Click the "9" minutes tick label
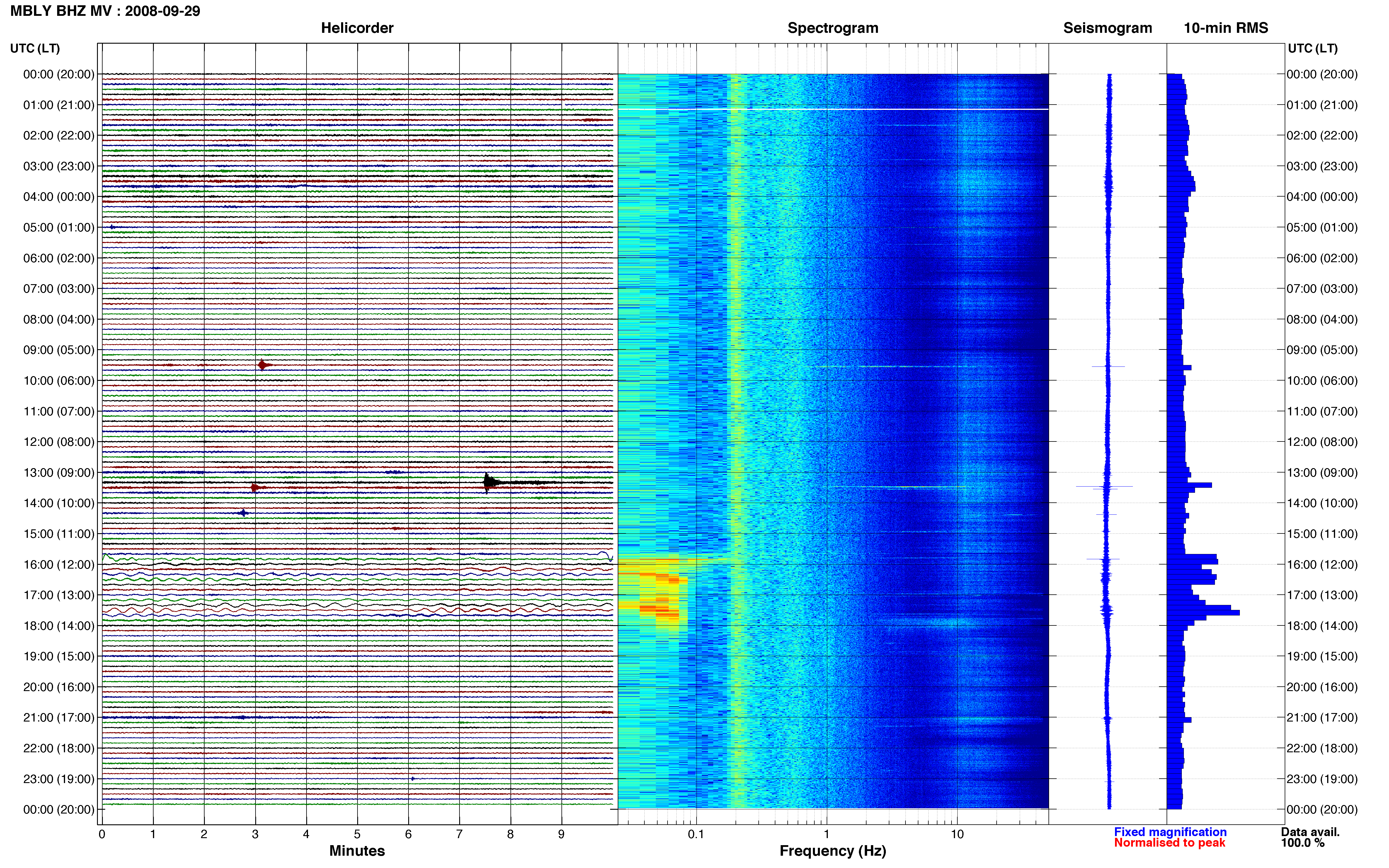Screen dimensions: 1389x868 [561, 834]
